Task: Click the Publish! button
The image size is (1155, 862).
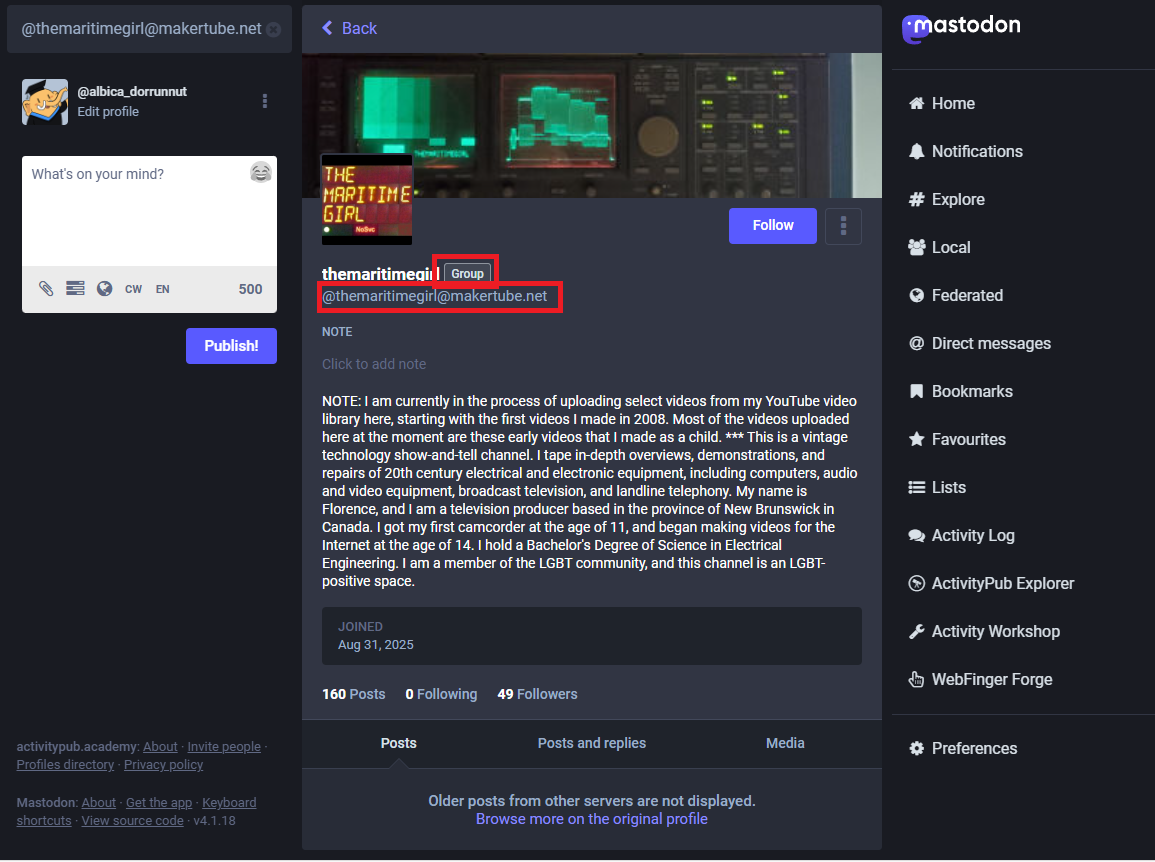Action: point(231,346)
